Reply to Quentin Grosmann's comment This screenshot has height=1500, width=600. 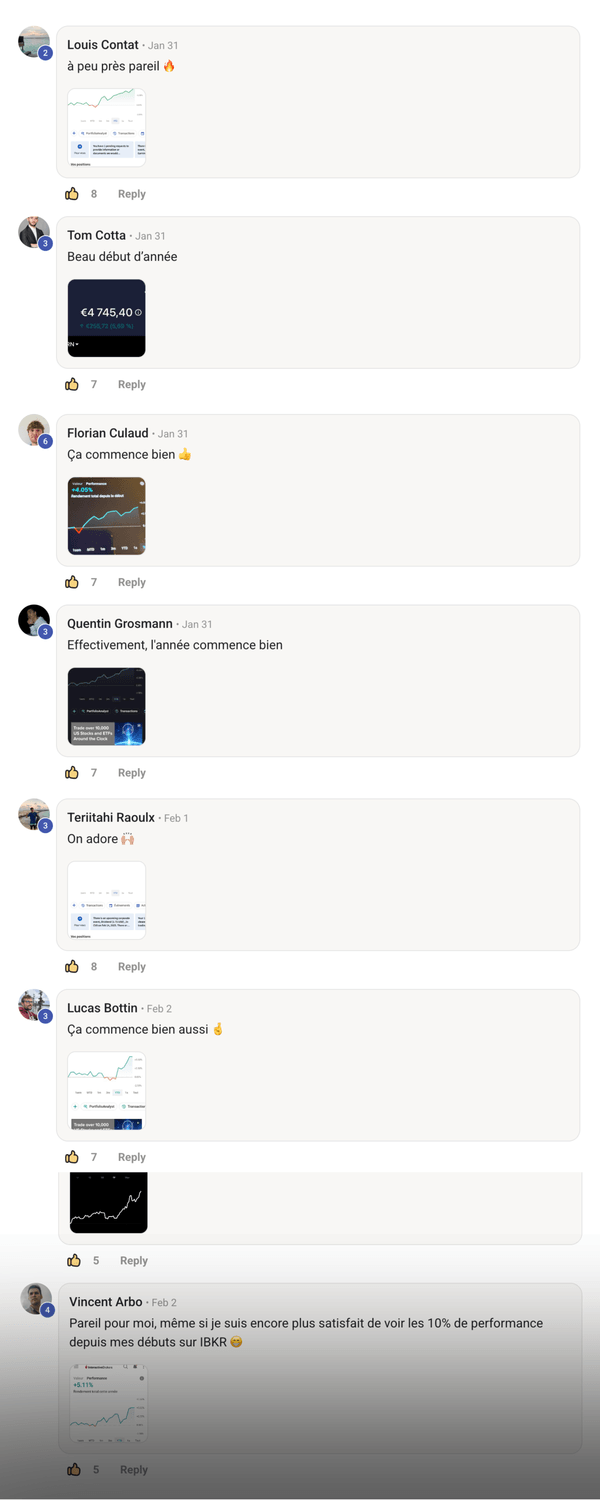[x=132, y=772]
